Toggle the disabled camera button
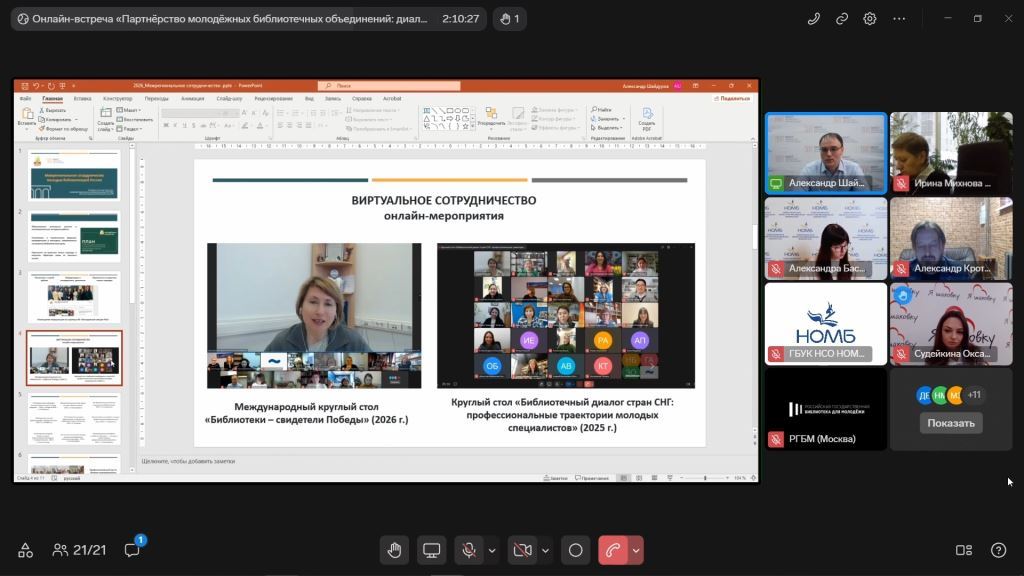Image resolution: width=1024 pixels, height=576 pixels. pos(522,551)
